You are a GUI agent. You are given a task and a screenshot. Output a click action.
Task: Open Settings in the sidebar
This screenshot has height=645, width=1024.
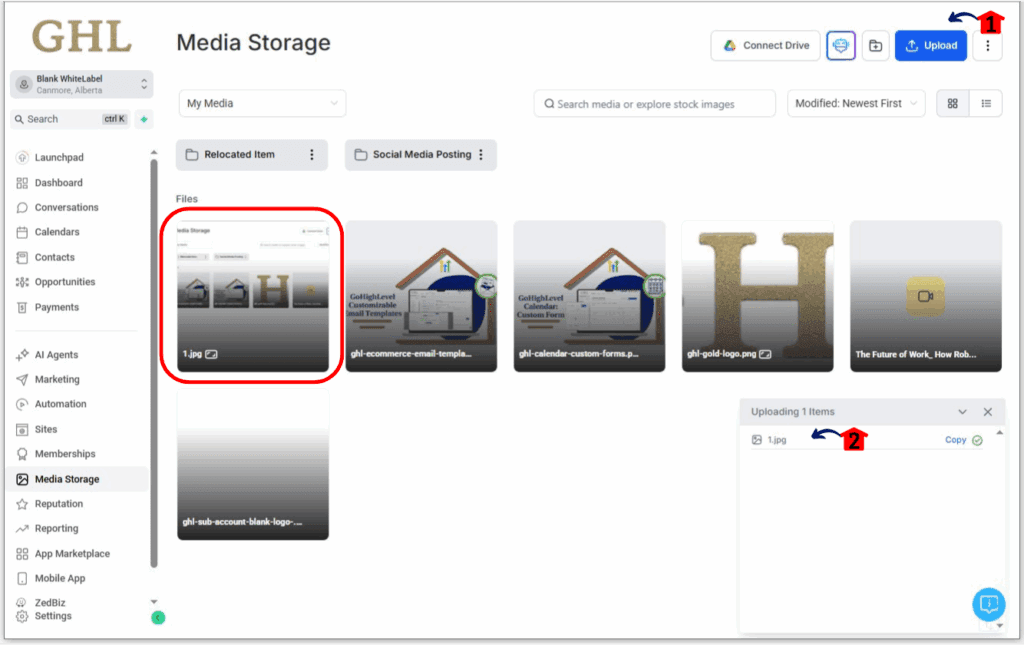coord(53,616)
